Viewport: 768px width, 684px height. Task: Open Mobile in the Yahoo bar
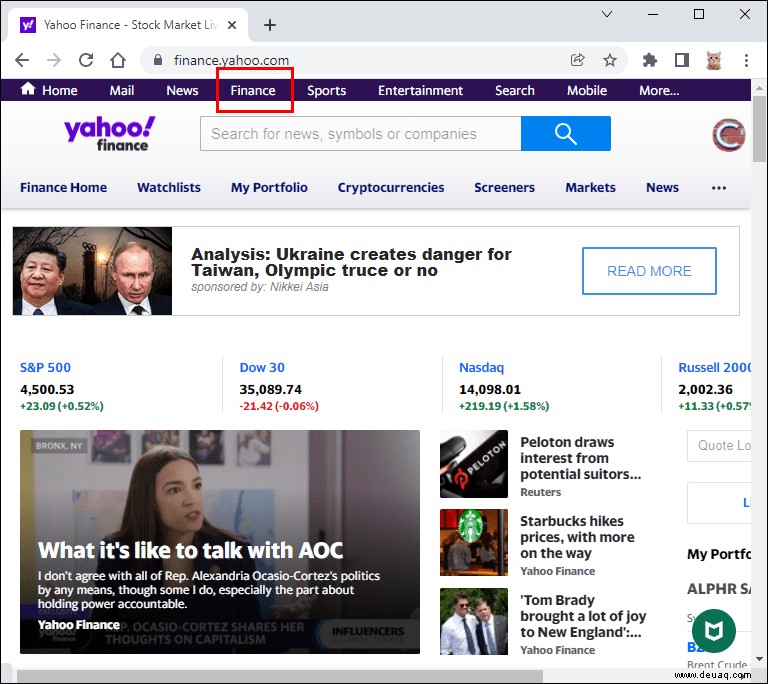(587, 91)
